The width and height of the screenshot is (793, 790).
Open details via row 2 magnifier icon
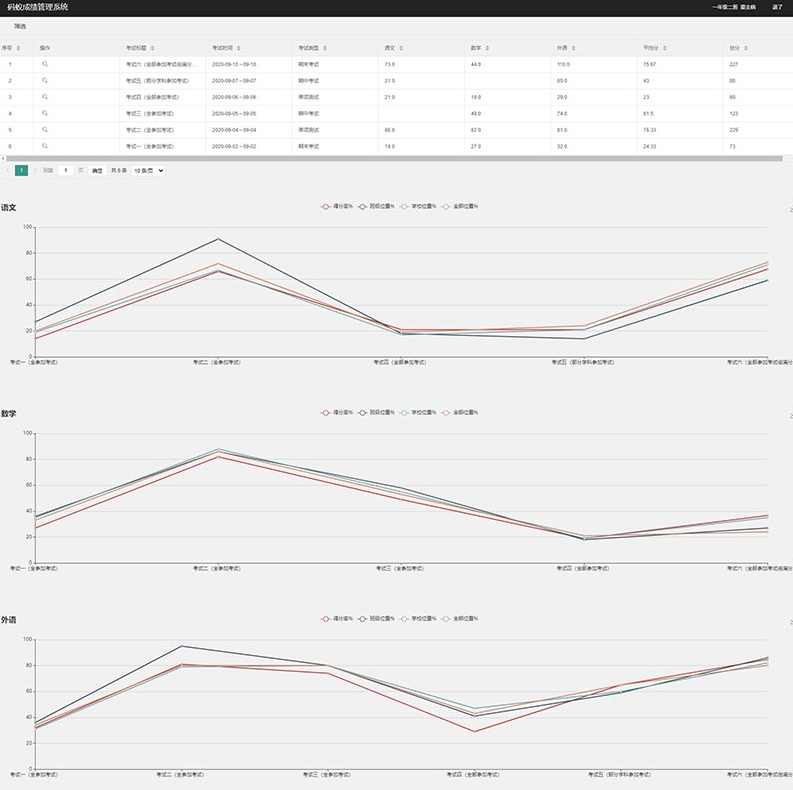coord(45,80)
